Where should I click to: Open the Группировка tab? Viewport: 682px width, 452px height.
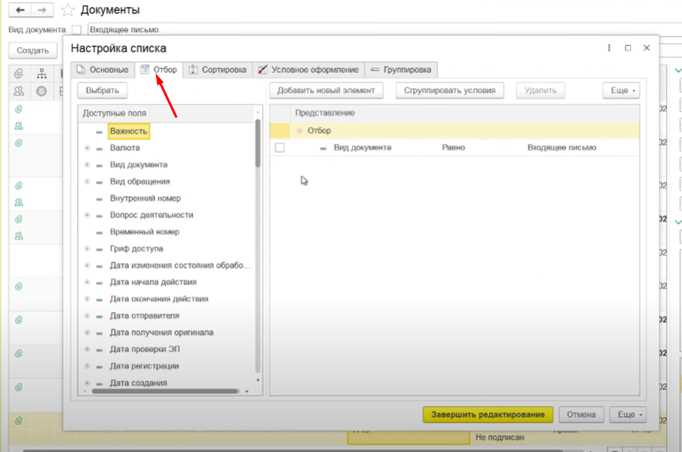point(401,70)
